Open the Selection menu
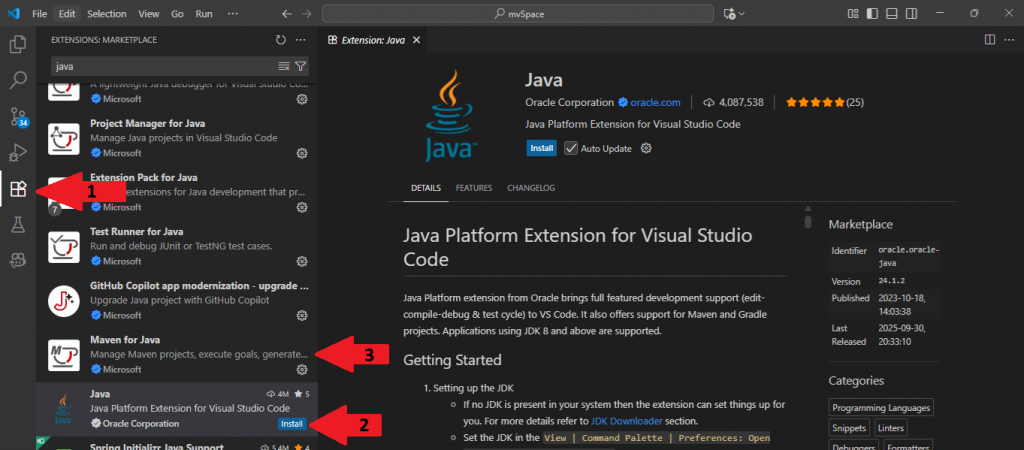This screenshot has height=450, width=1024. click(106, 14)
